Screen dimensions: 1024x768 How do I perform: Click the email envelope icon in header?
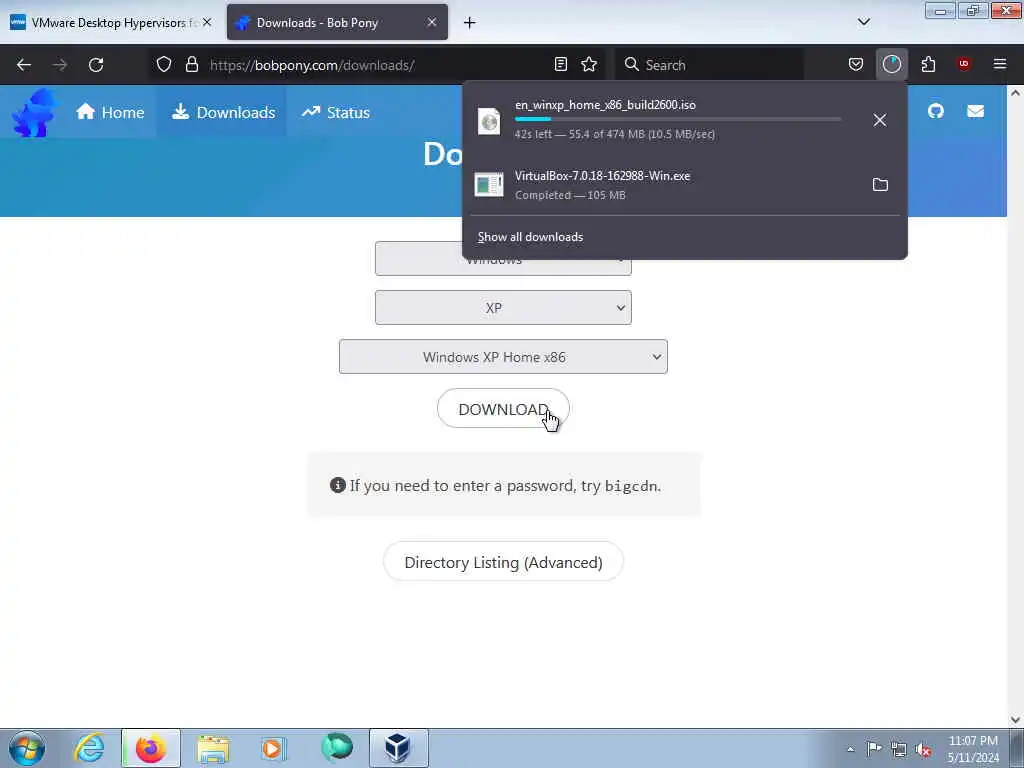tap(975, 111)
